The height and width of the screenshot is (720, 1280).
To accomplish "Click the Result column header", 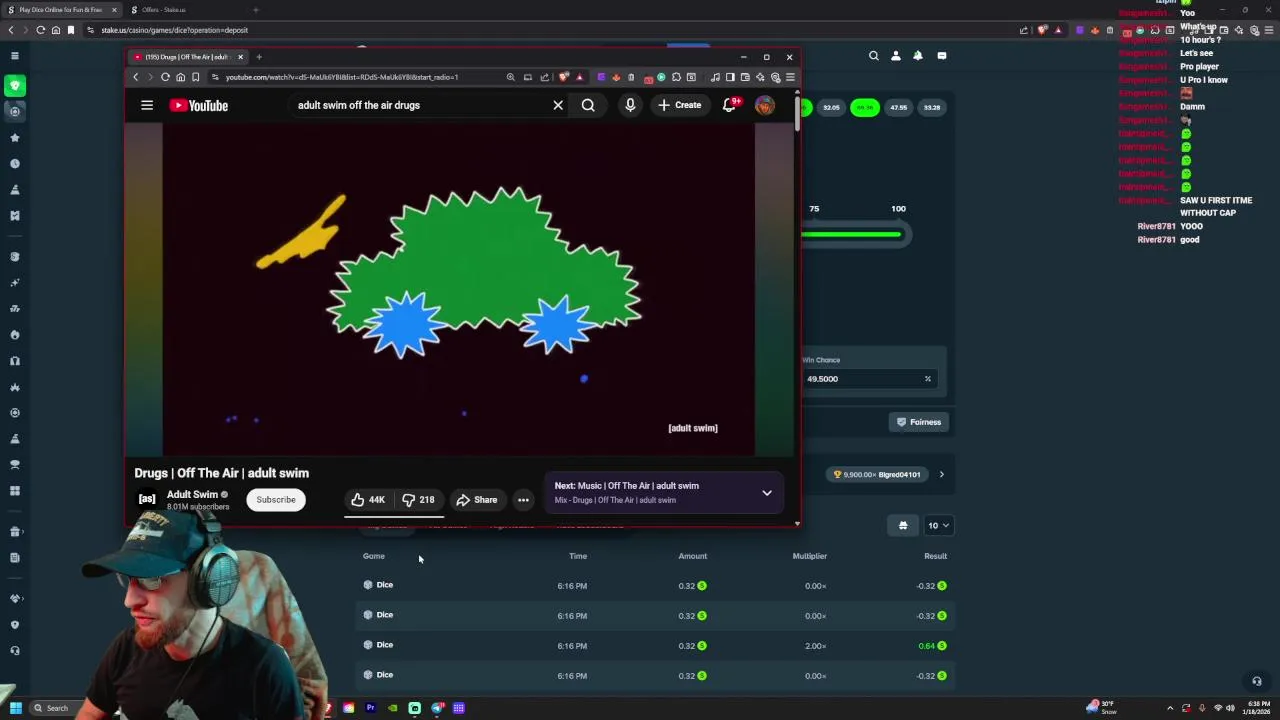I will pos(935,556).
